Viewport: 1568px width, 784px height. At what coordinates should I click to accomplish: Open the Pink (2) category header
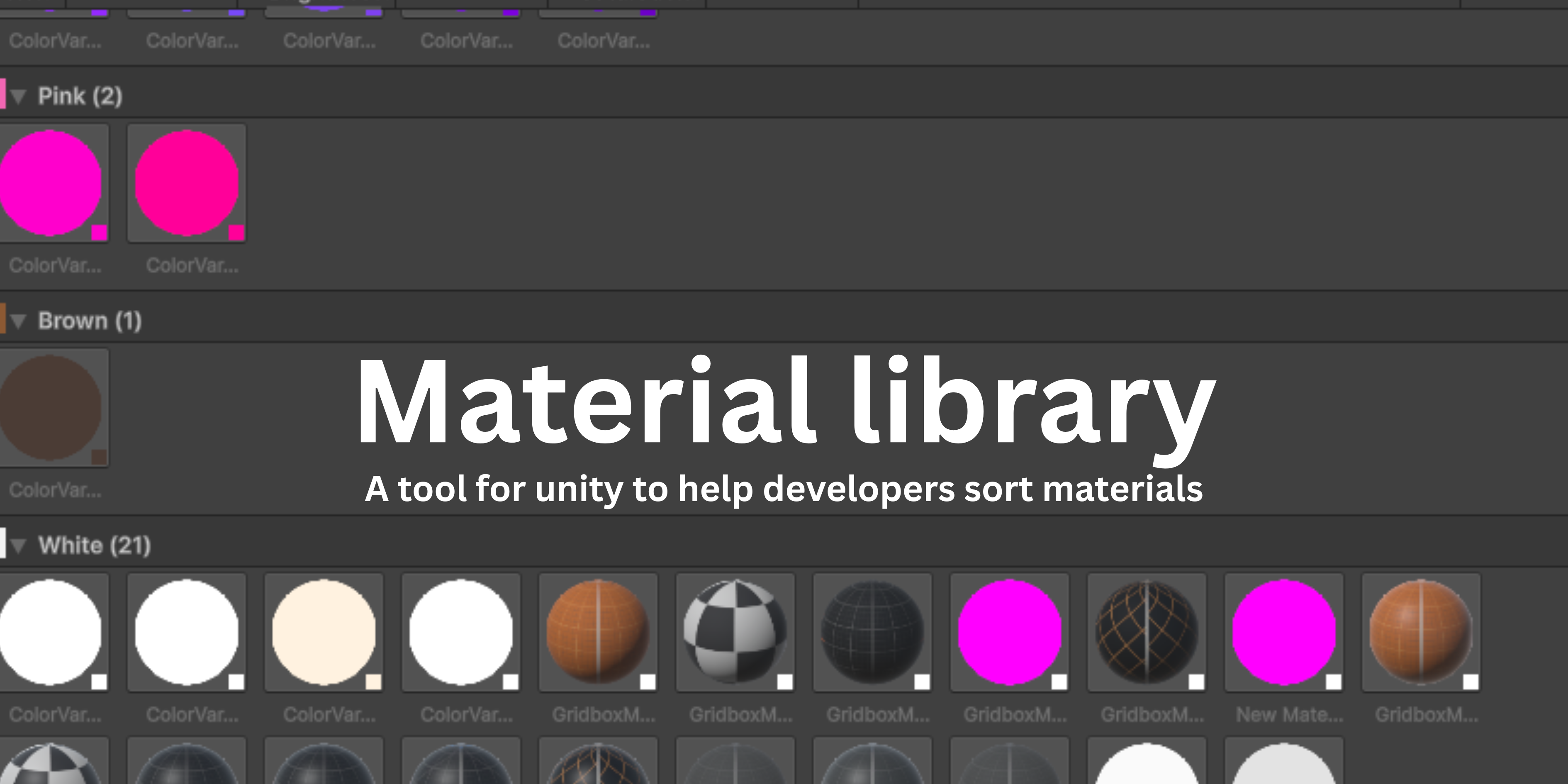pyautogui.click(x=79, y=95)
